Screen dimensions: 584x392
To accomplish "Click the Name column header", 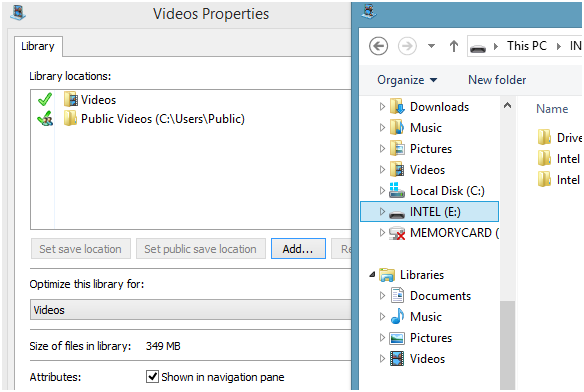I will (x=552, y=109).
